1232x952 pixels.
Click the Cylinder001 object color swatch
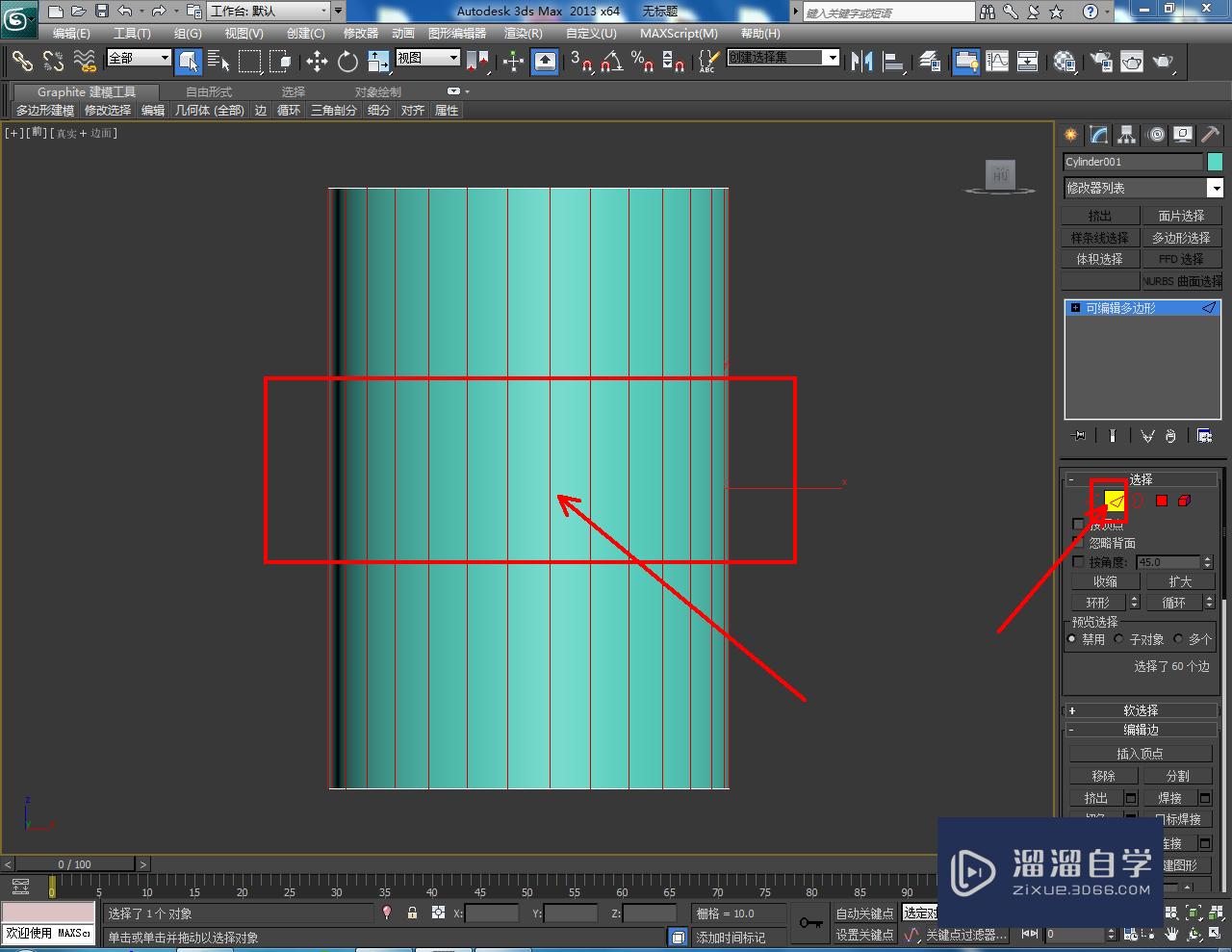1215,162
